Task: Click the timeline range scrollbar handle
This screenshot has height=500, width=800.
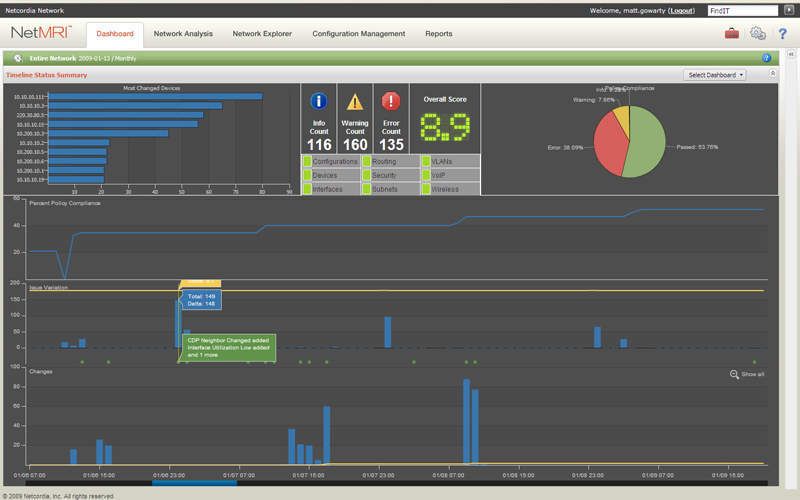Action: click(194, 483)
